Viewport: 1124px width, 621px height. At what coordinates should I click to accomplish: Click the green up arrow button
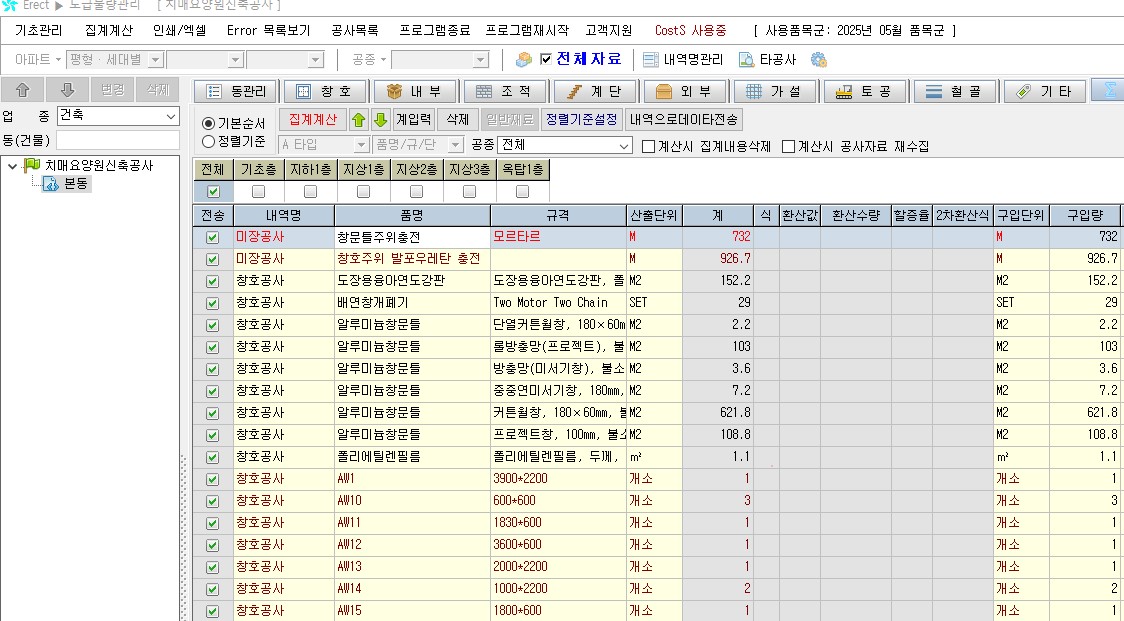(359, 120)
